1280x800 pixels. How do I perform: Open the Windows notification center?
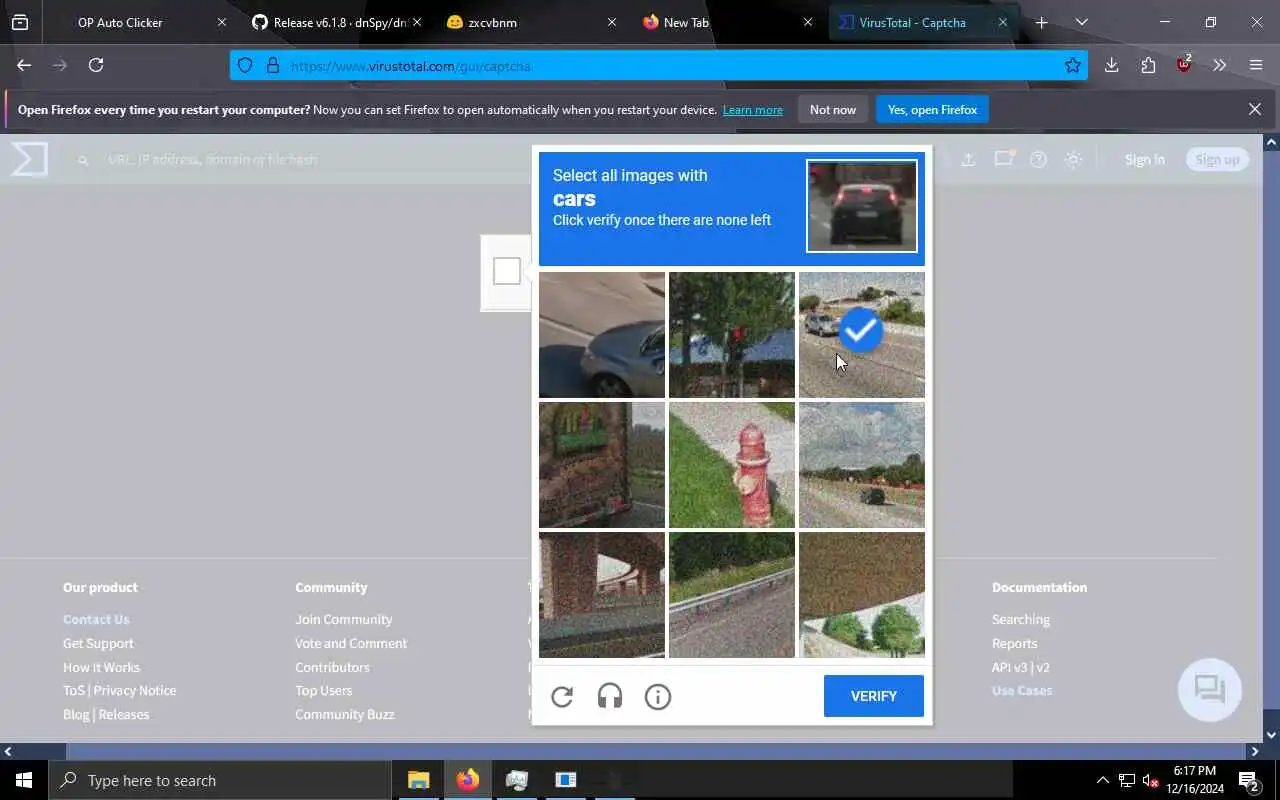pyautogui.click(x=1249, y=780)
